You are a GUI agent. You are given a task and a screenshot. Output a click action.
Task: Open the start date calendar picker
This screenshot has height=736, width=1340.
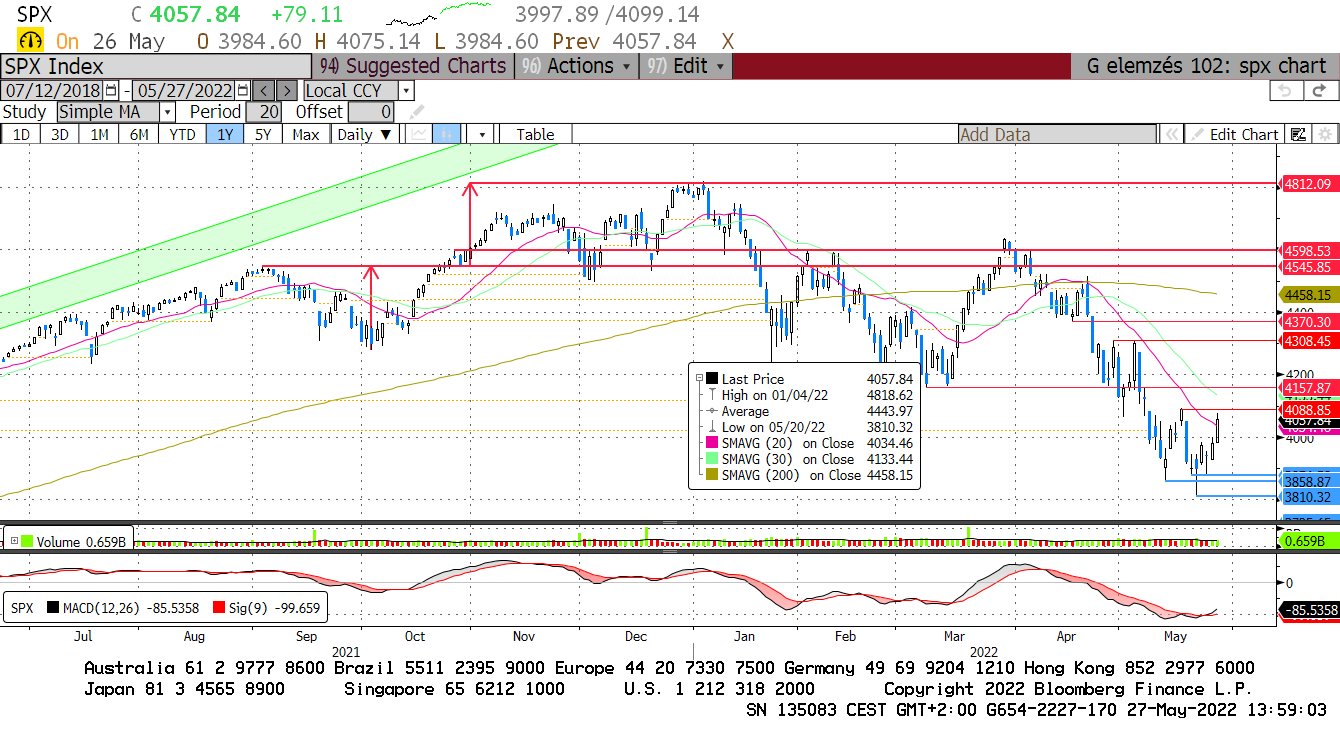[111, 90]
